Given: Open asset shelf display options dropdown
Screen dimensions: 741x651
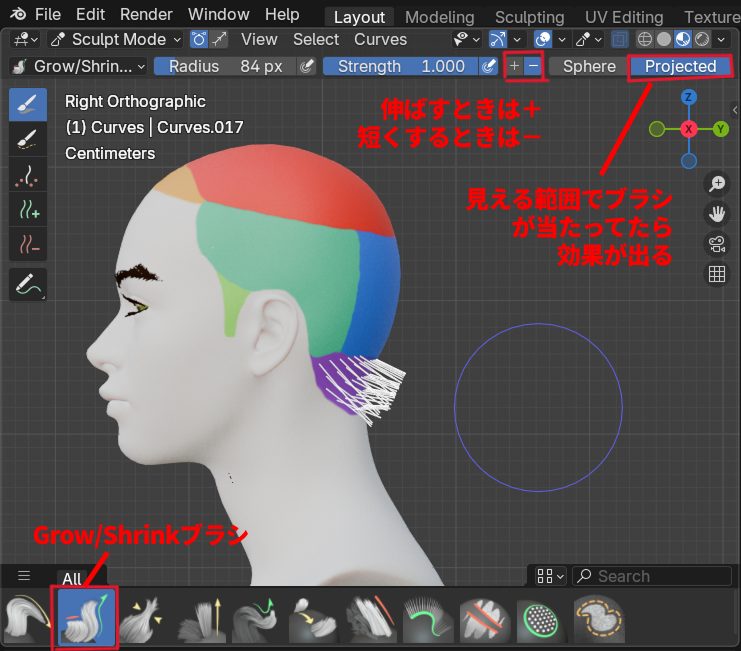Looking at the screenshot, I should tap(550, 576).
